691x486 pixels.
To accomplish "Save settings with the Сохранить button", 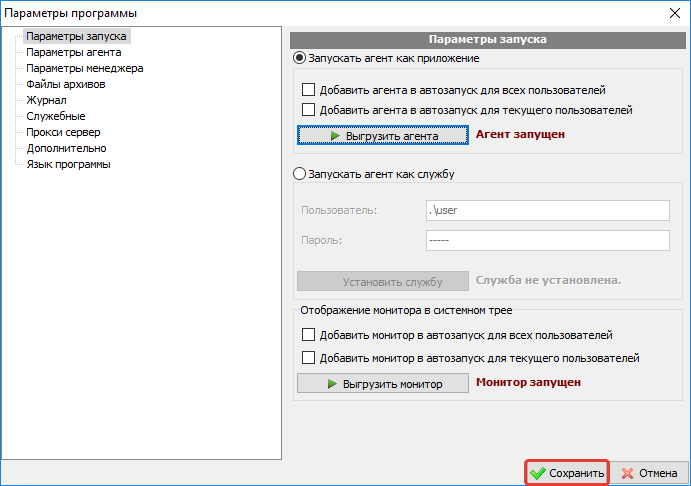I will tap(567, 473).
